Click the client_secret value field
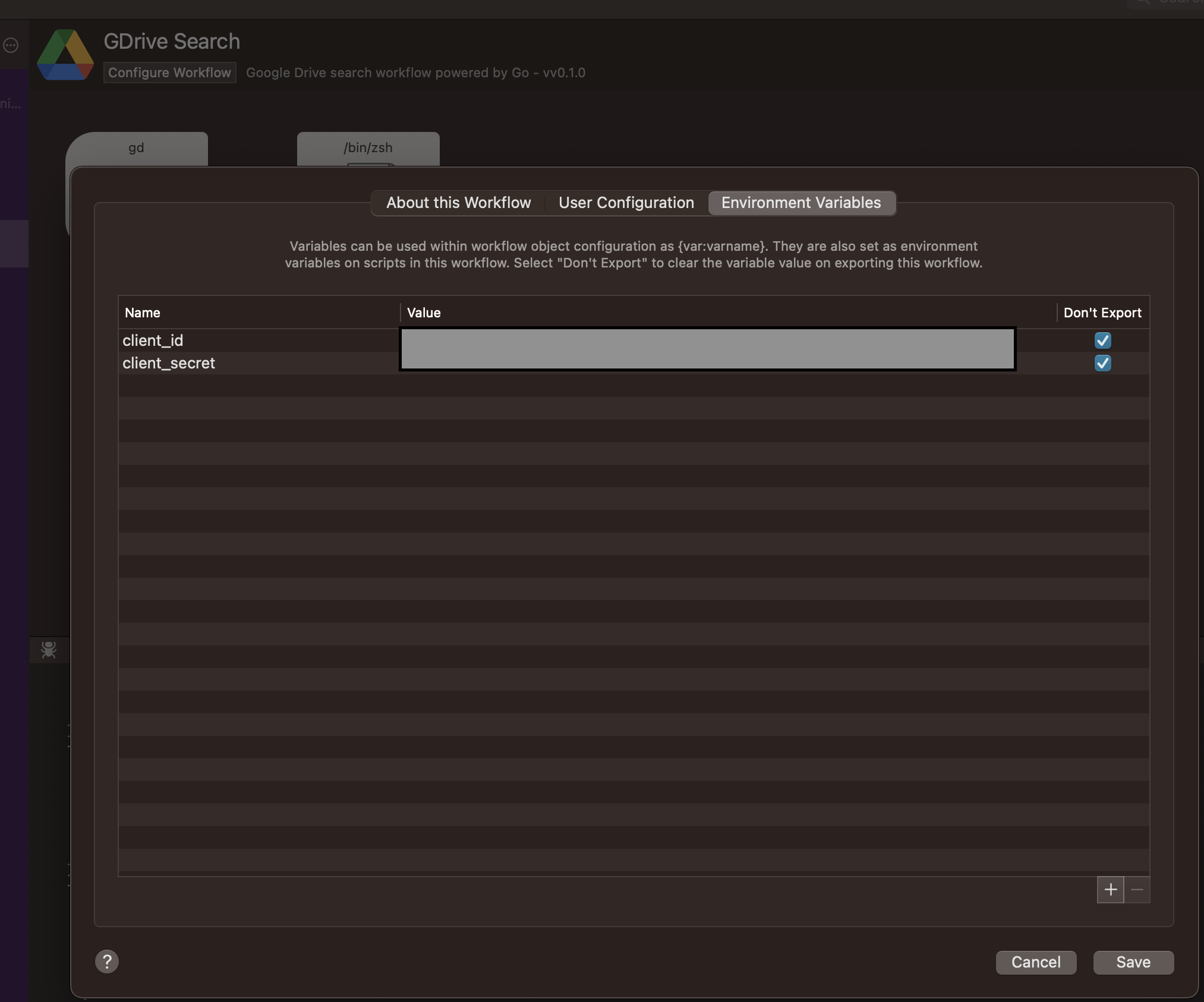1204x1002 pixels. pos(707,363)
